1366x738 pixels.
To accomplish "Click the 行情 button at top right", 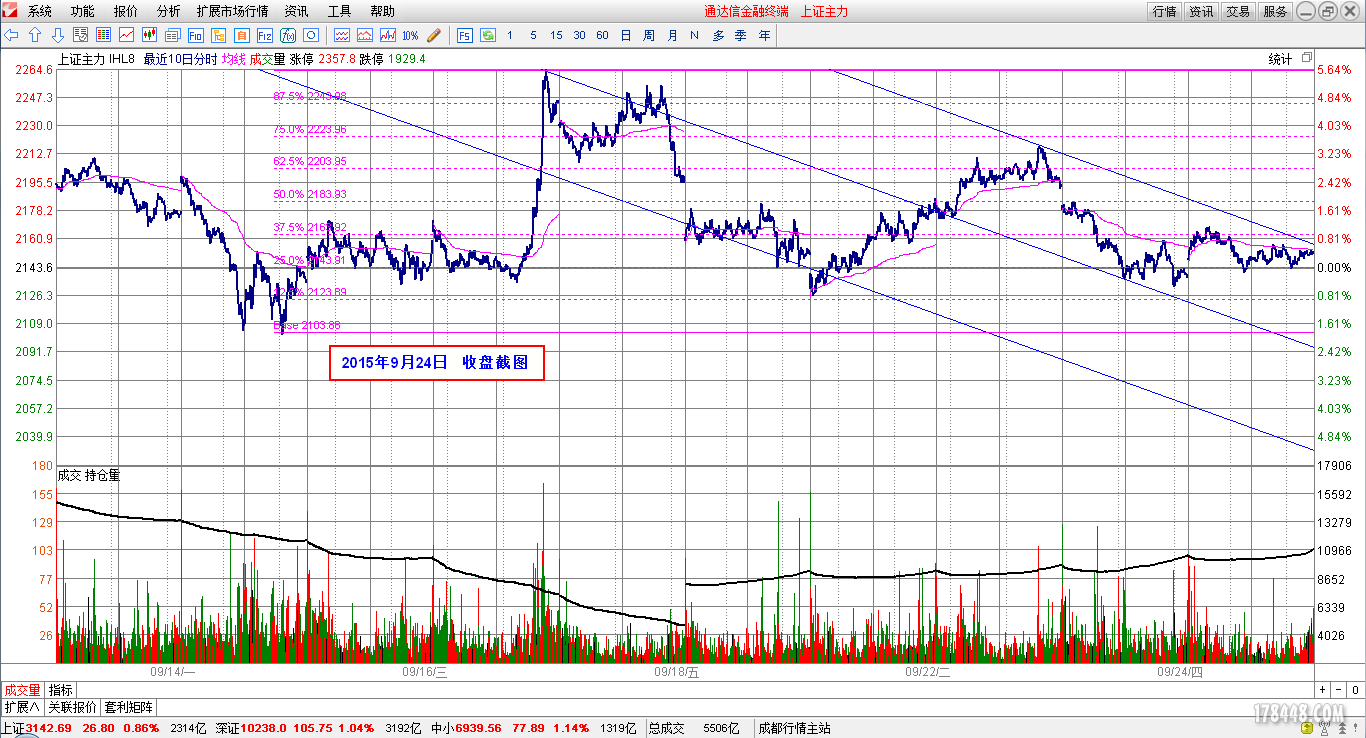I will (x=1164, y=11).
